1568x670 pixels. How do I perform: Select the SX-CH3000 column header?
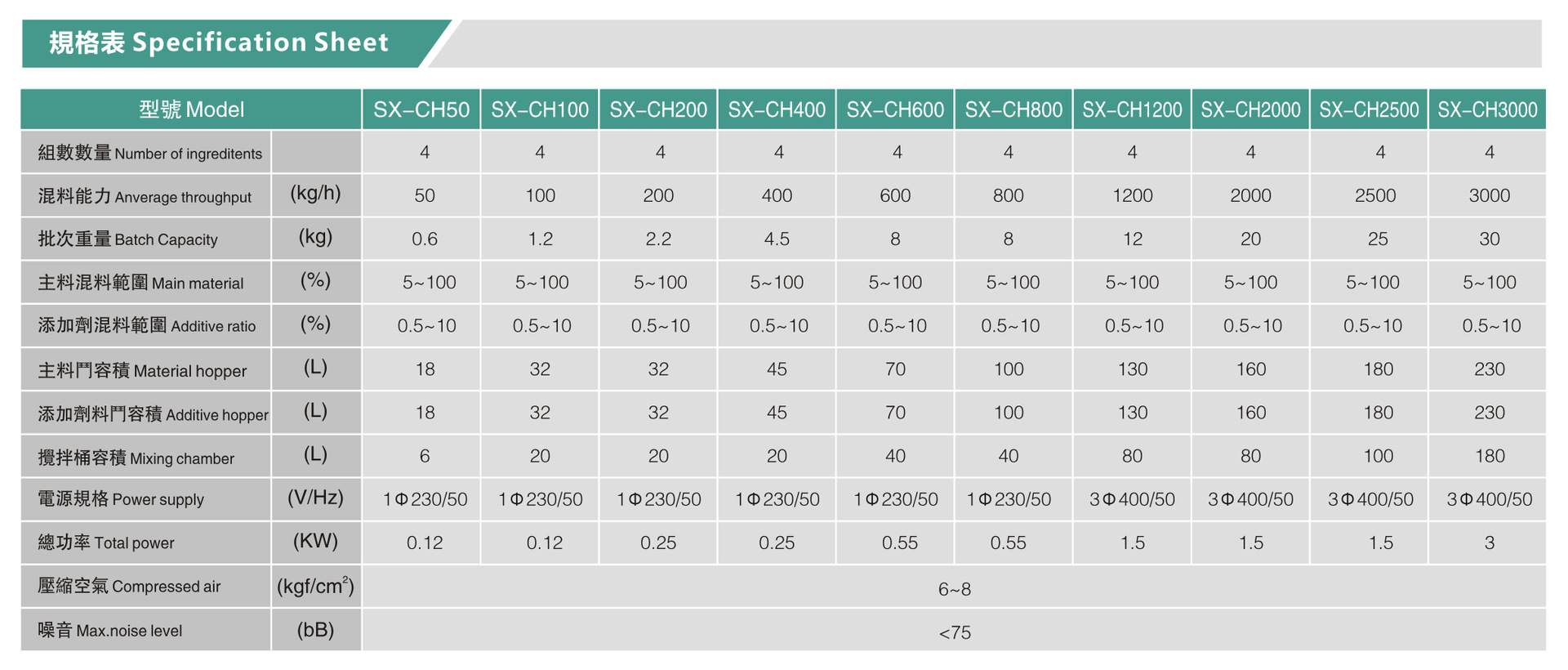coord(1487,109)
